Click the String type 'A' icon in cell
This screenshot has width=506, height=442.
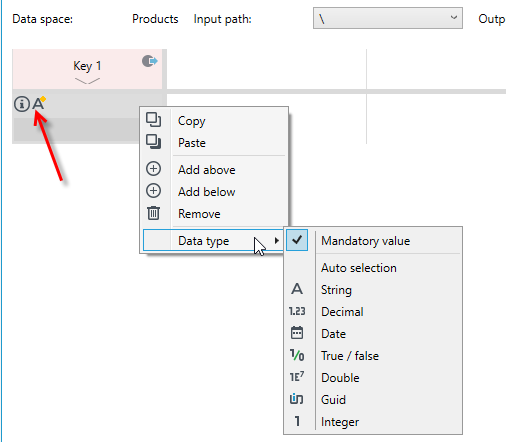pyautogui.click(x=39, y=103)
